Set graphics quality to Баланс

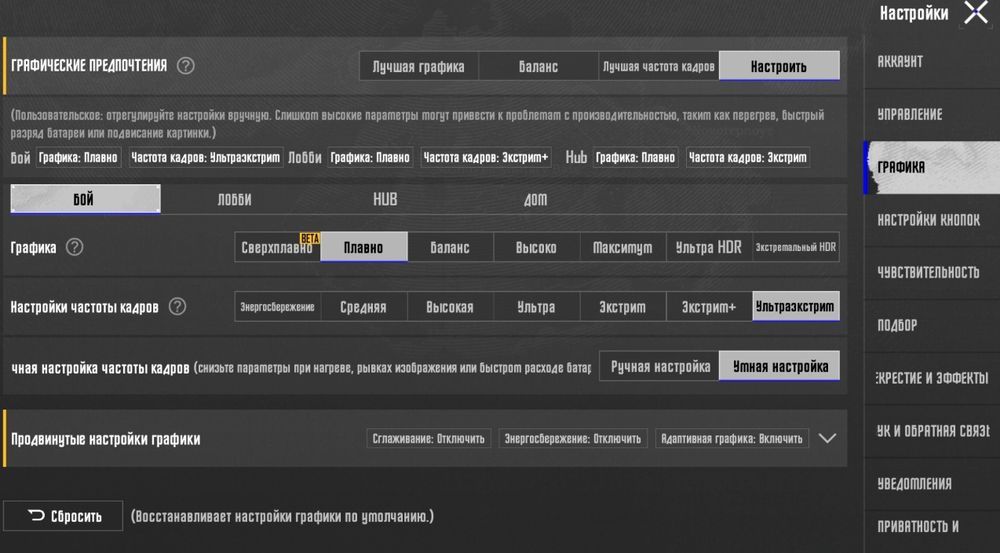[x=450, y=247]
